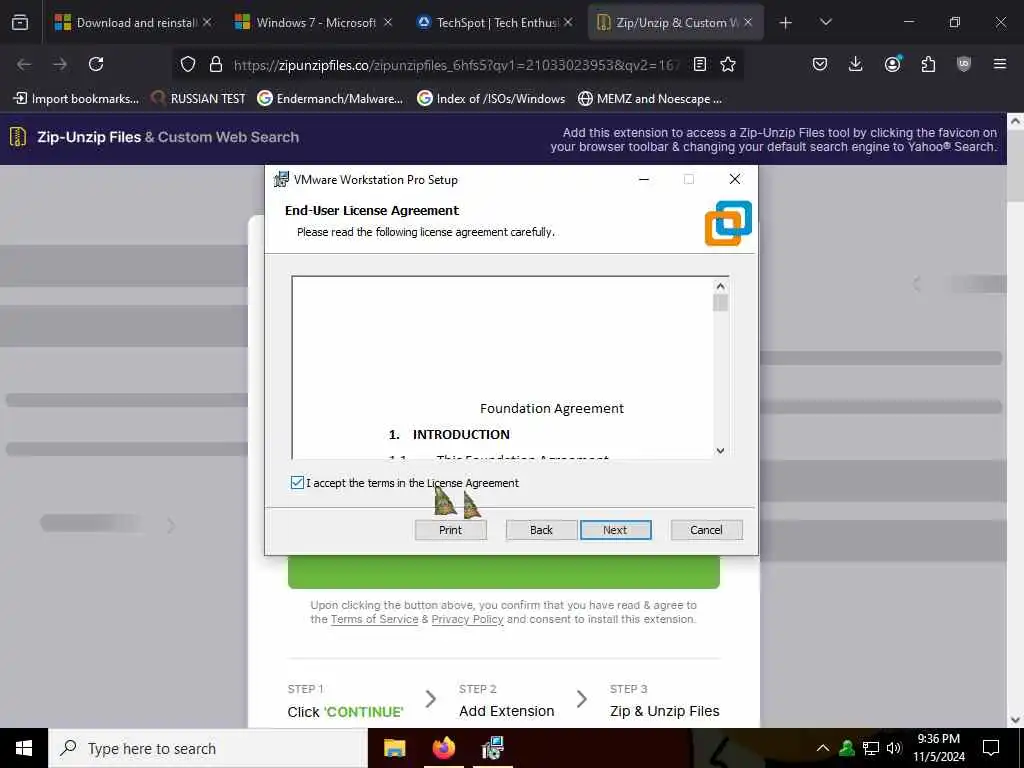The height and width of the screenshot is (768, 1024).
Task: Click Print in VMware Setup dialog
Action: point(451,530)
